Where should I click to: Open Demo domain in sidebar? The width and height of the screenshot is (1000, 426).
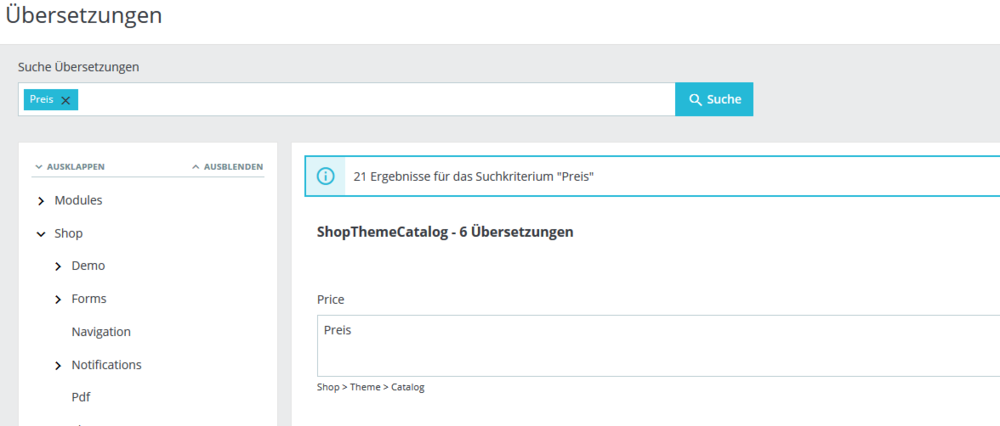[x=88, y=266]
